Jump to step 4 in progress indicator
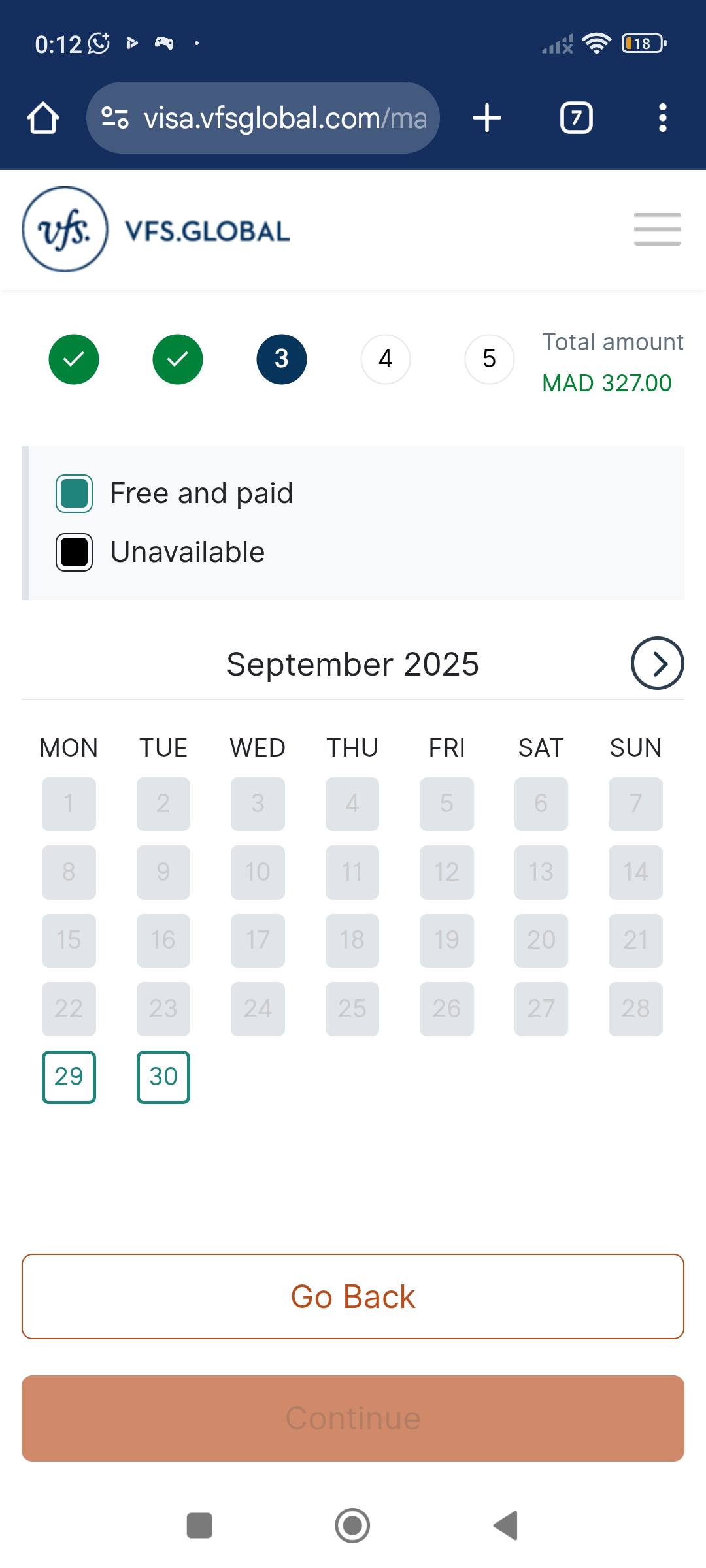The image size is (706, 1568). click(386, 359)
